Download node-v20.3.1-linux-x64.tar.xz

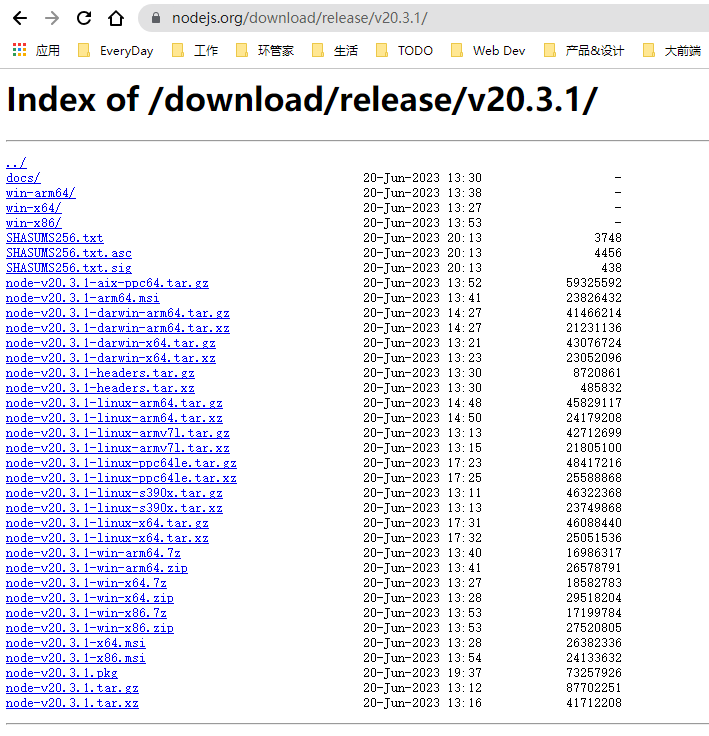[x=107, y=538]
